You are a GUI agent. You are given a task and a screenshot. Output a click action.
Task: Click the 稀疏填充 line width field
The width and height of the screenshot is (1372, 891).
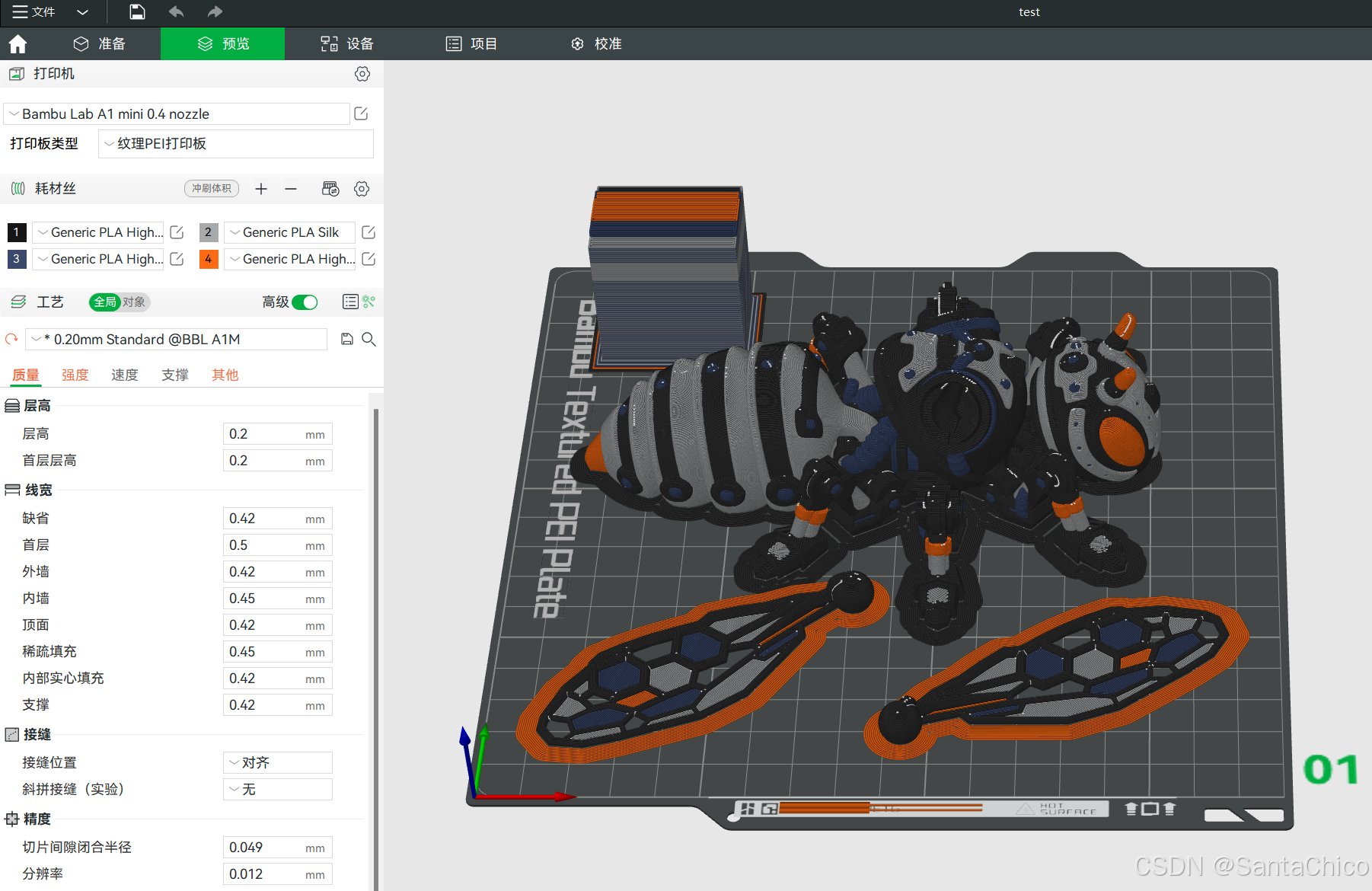(x=278, y=652)
